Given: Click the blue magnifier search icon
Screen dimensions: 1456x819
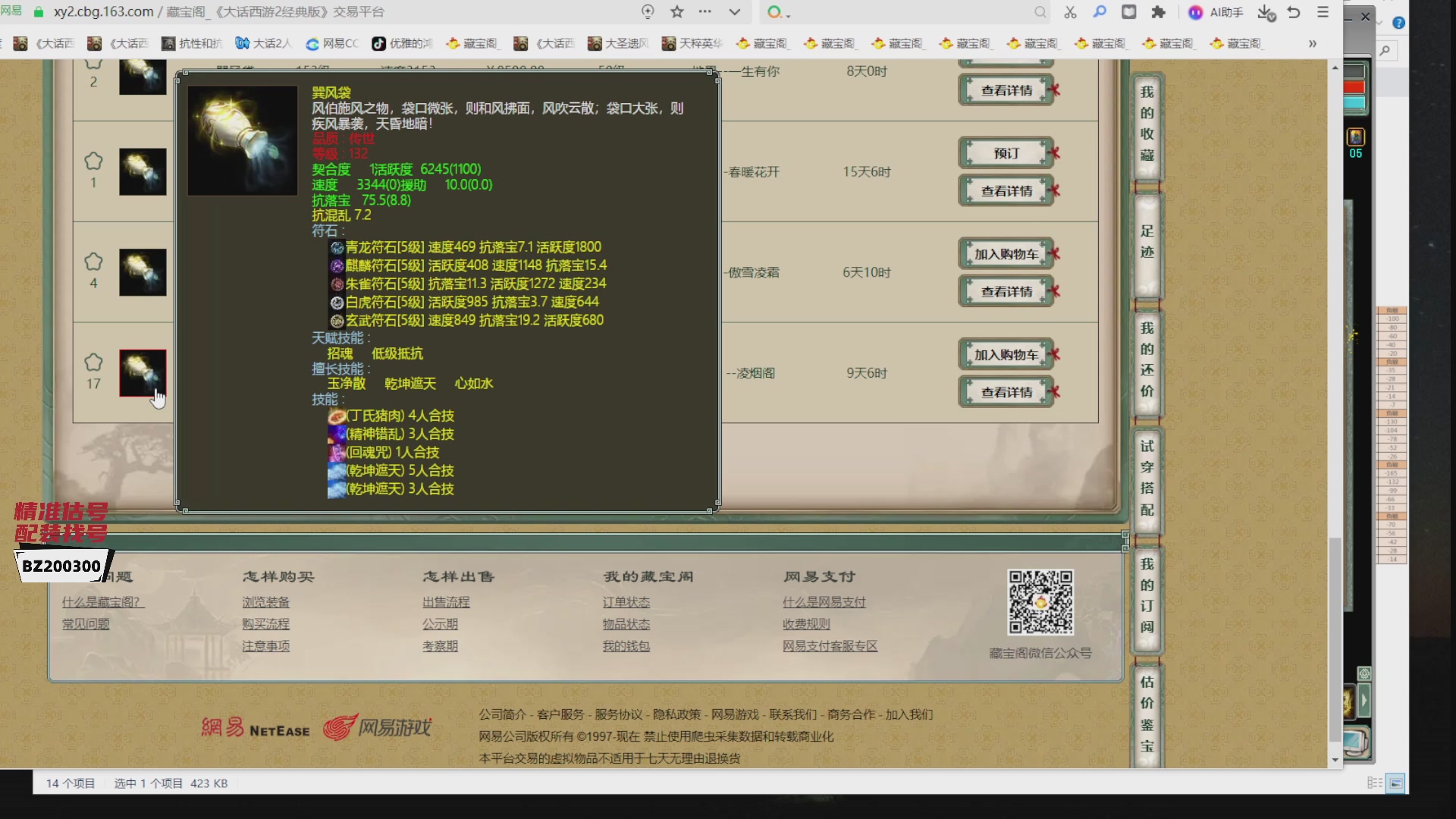Looking at the screenshot, I should pyautogui.click(x=1100, y=12).
